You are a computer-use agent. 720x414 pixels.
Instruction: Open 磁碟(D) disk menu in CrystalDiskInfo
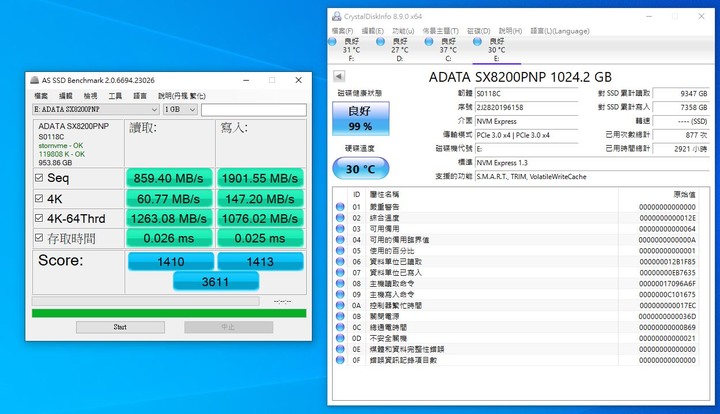pyautogui.click(x=478, y=31)
